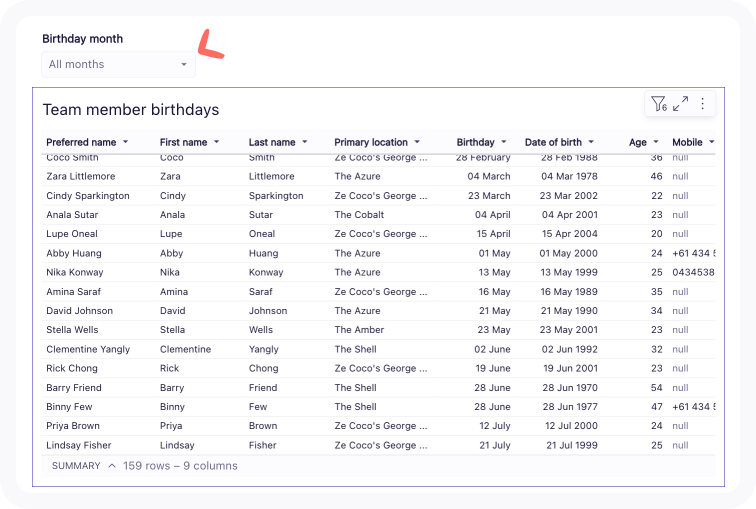The image size is (756, 509).
Task: Open Last name column dropdown arrow
Action: [x=305, y=142]
